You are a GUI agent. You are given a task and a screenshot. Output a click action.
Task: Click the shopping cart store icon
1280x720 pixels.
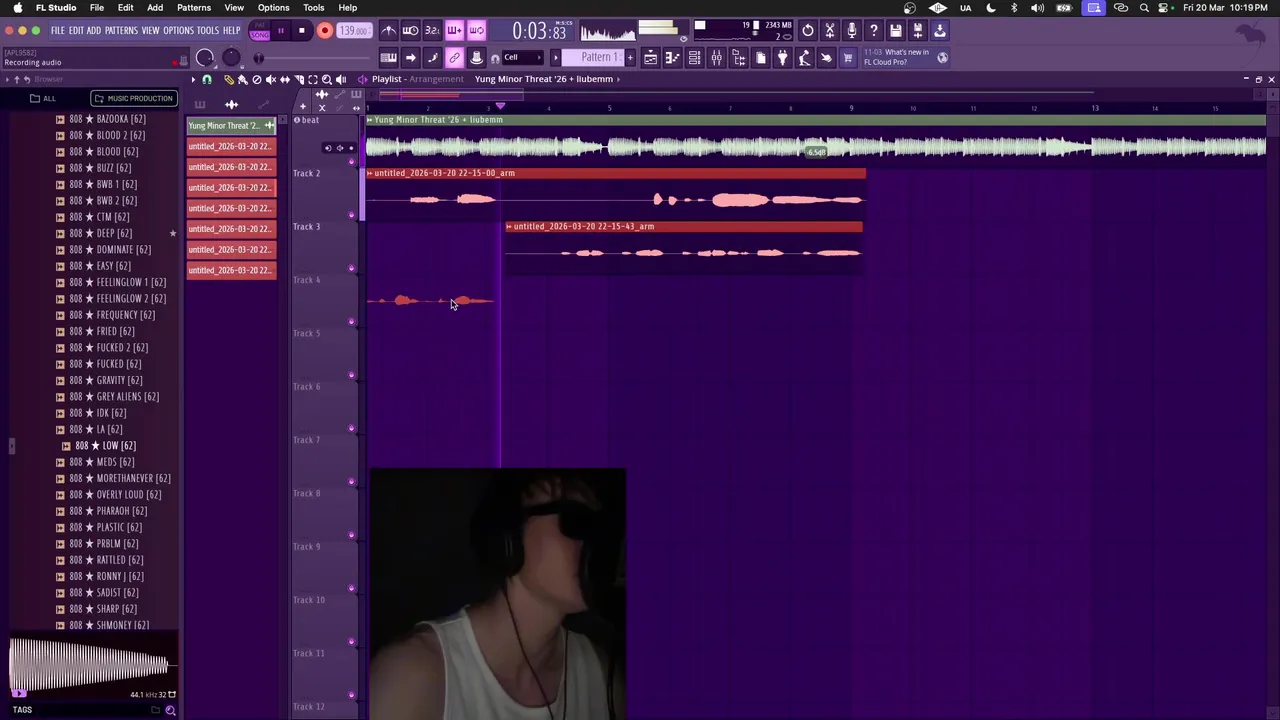tap(848, 58)
